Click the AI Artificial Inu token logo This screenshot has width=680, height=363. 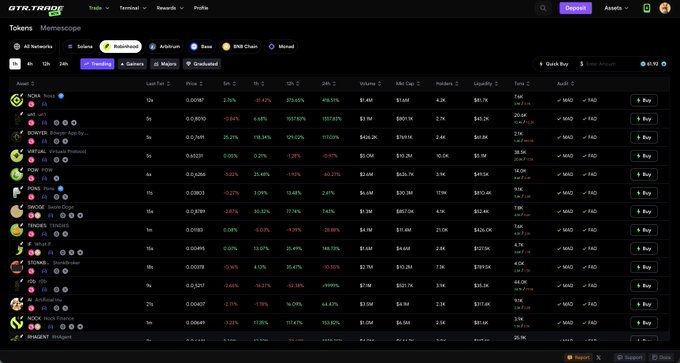point(16,304)
